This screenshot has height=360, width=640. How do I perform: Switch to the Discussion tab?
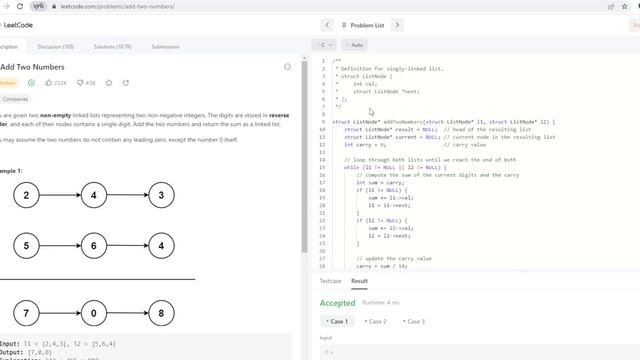coord(56,47)
